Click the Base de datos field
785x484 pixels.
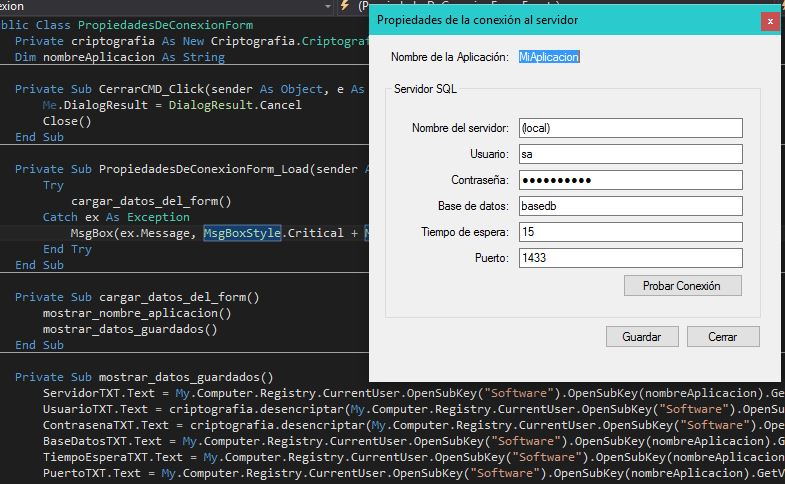[x=630, y=206]
